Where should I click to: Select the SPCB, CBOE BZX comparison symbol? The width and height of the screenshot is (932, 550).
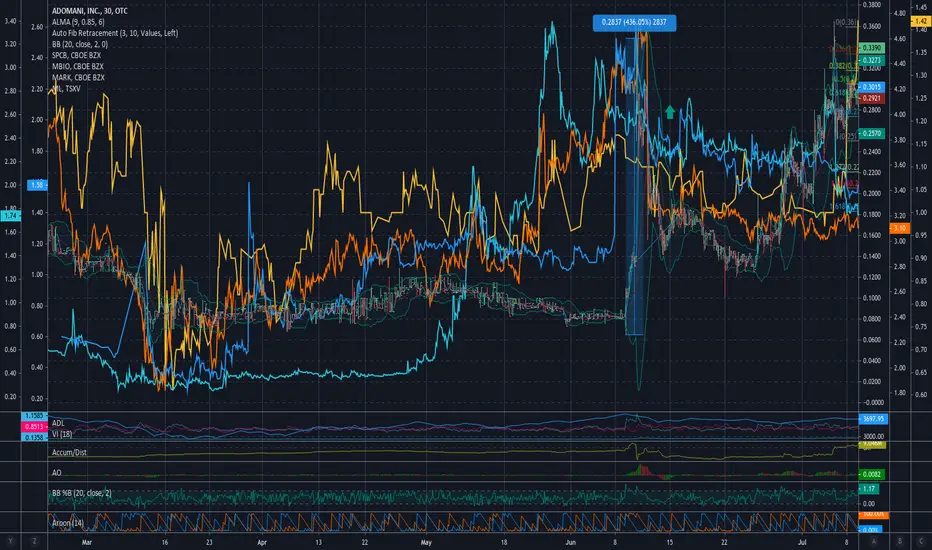pyautogui.click(x=76, y=55)
